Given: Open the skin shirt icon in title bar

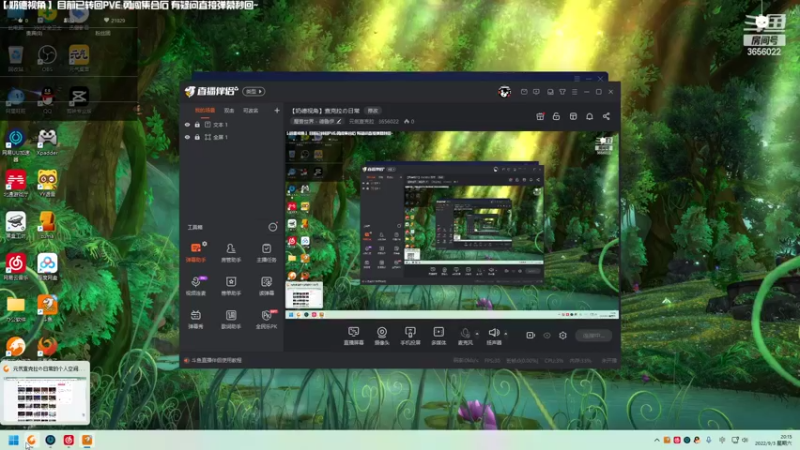Looking at the screenshot, I should [562, 92].
